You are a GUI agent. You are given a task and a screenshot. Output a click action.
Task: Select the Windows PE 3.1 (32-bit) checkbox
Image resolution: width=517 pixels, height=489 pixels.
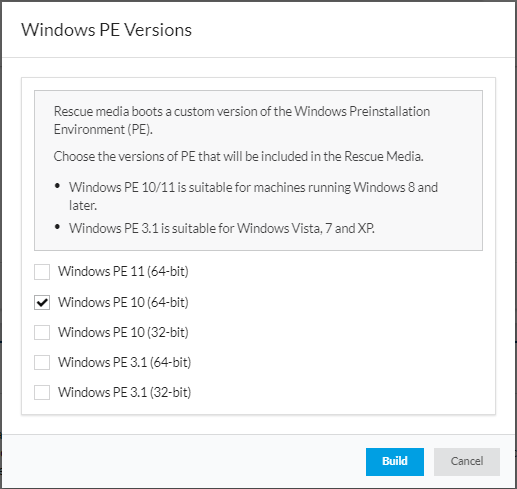click(42, 392)
